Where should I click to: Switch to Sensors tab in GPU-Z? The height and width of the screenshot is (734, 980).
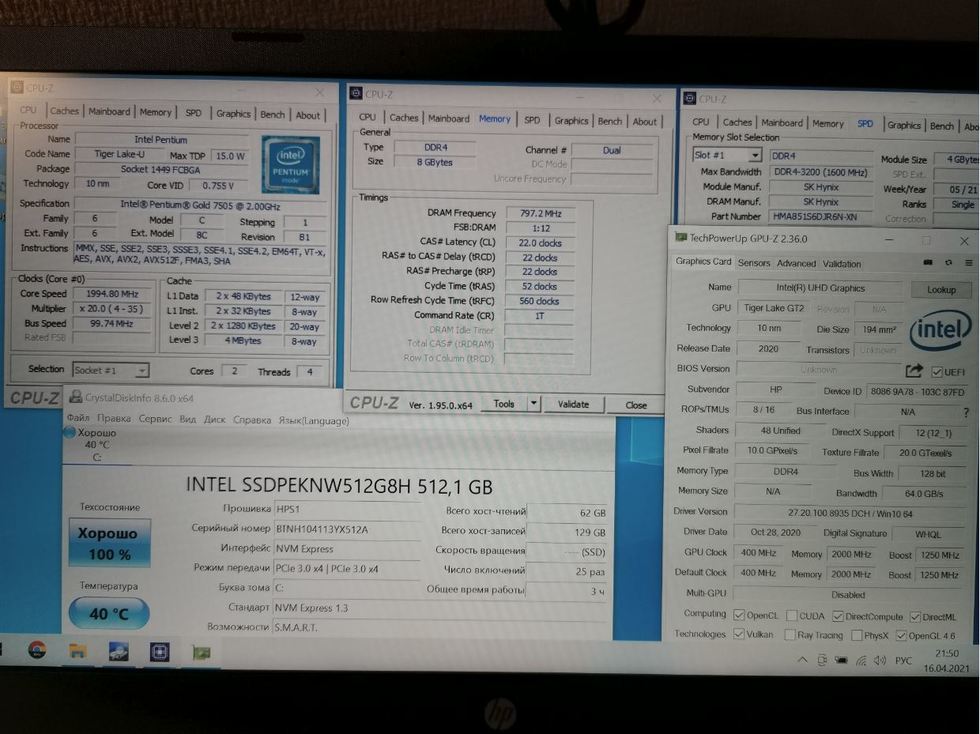tap(754, 263)
